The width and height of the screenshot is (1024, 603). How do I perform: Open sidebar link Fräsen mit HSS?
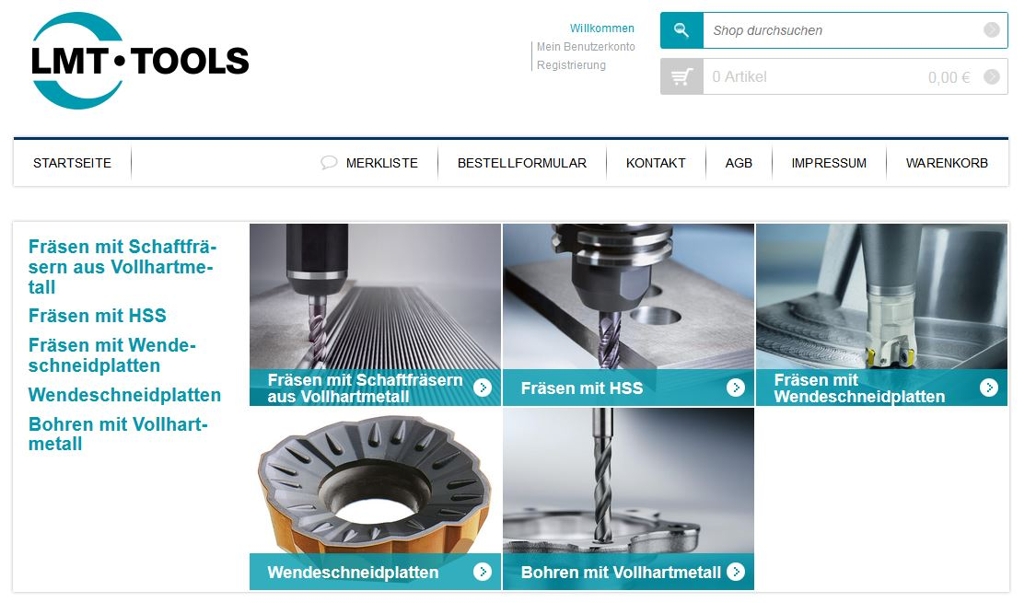coord(97,316)
